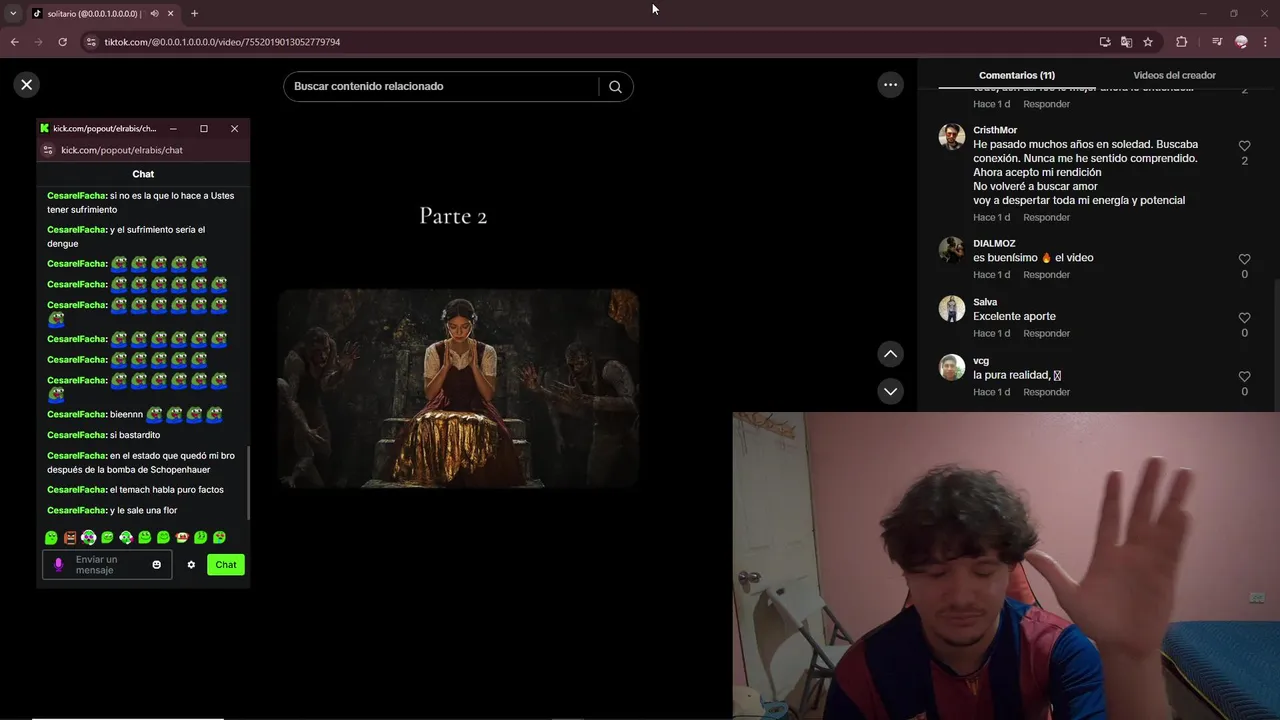Click the Kick popout URL kick.com/popout/elrabis/chat
Image resolution: width=1280 pixels, height=720 pixels.
coord(122,150)
